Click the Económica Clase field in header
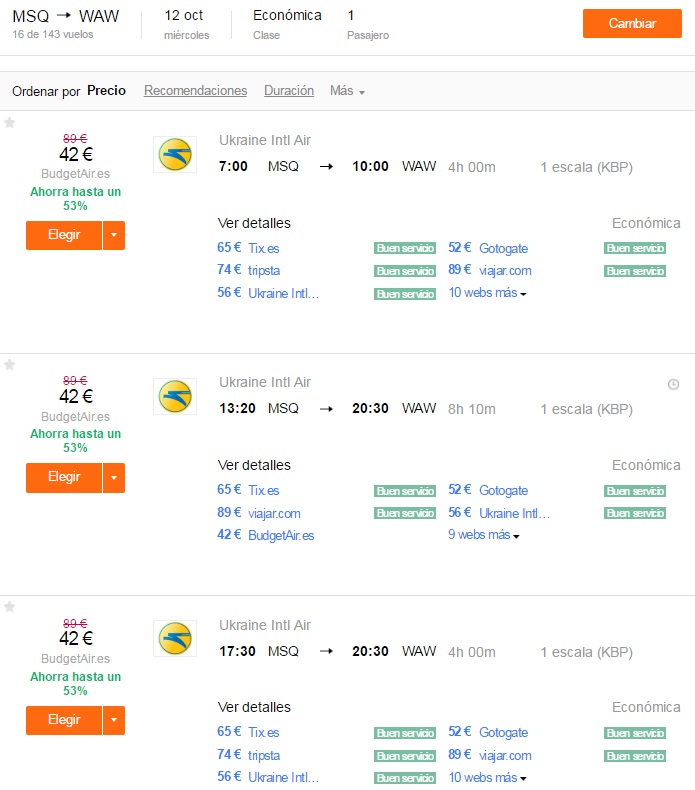Screen dimensions: 695x790 (287, 24)
